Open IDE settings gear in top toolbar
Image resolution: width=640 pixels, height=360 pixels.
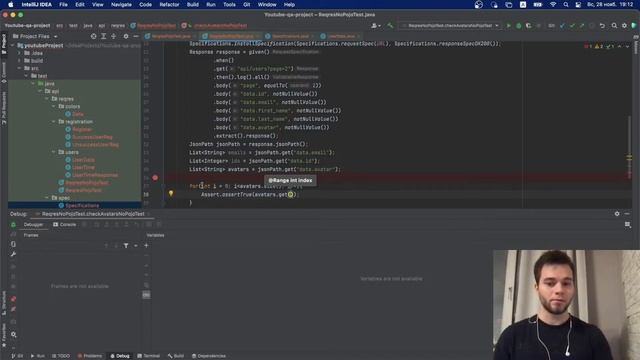[624, 26]
